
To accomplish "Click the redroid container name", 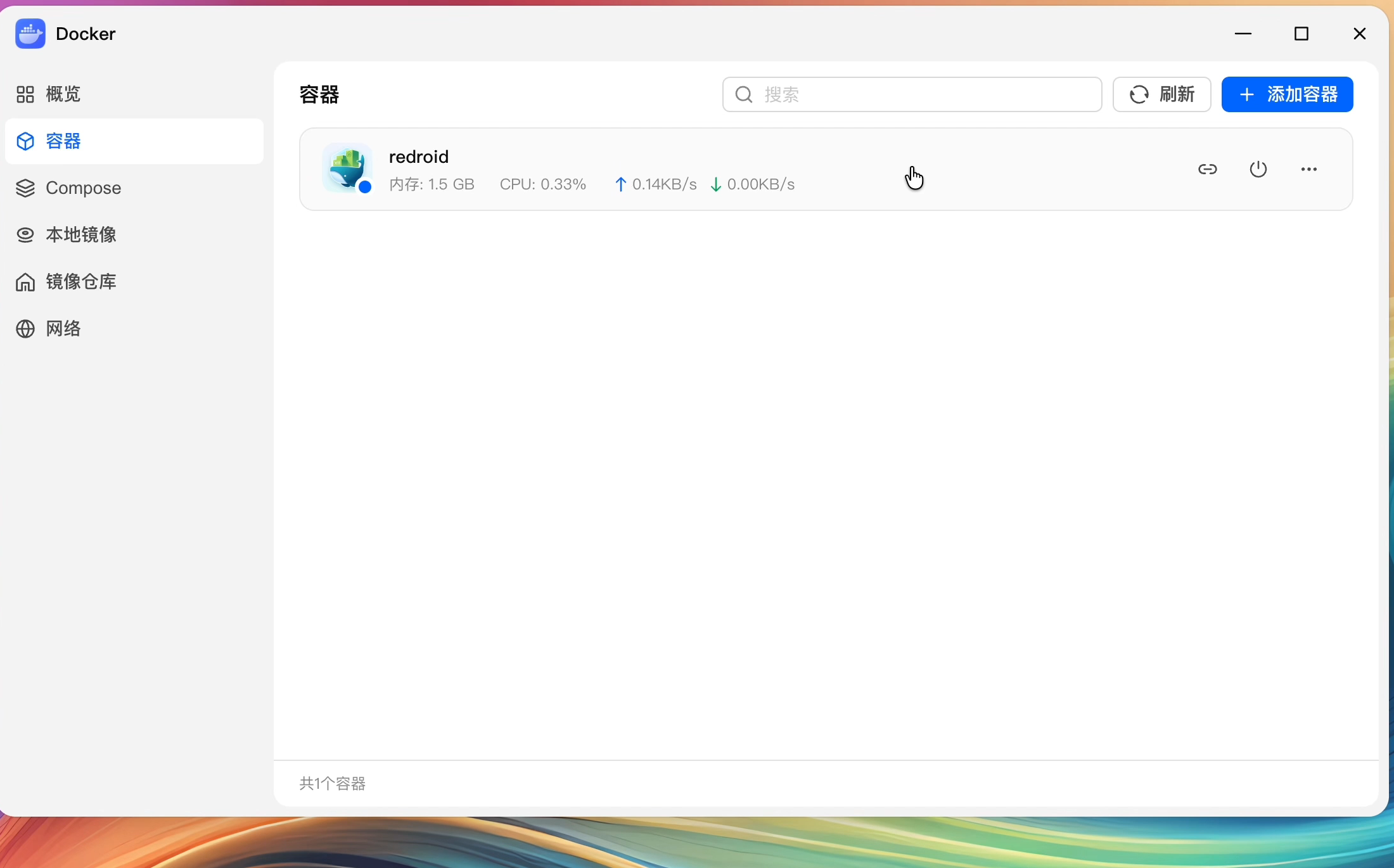I will click(419, 156).
